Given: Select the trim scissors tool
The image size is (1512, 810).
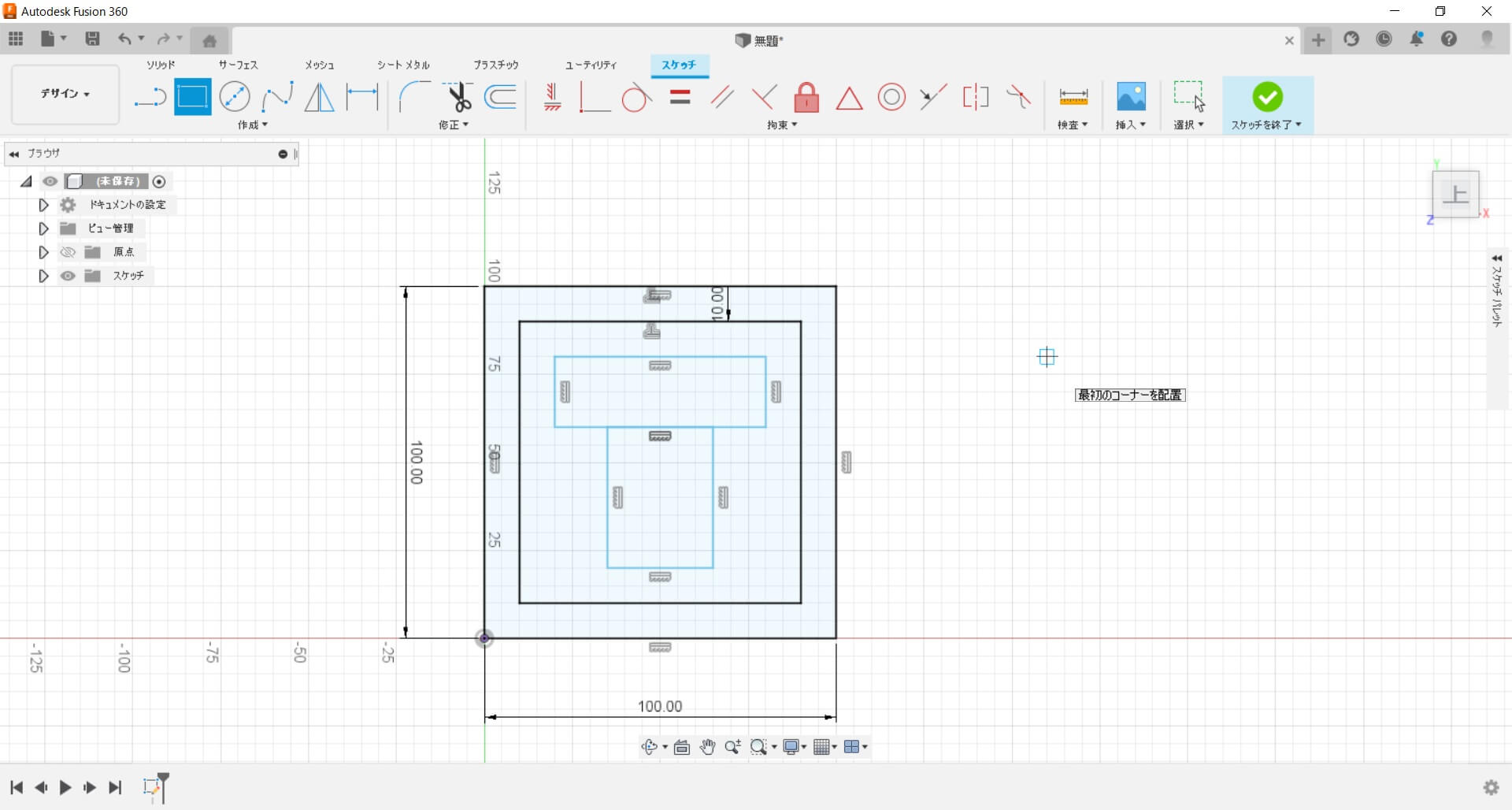Looking at the screenshot, I should pyautogui.click(x=458, y=98).
